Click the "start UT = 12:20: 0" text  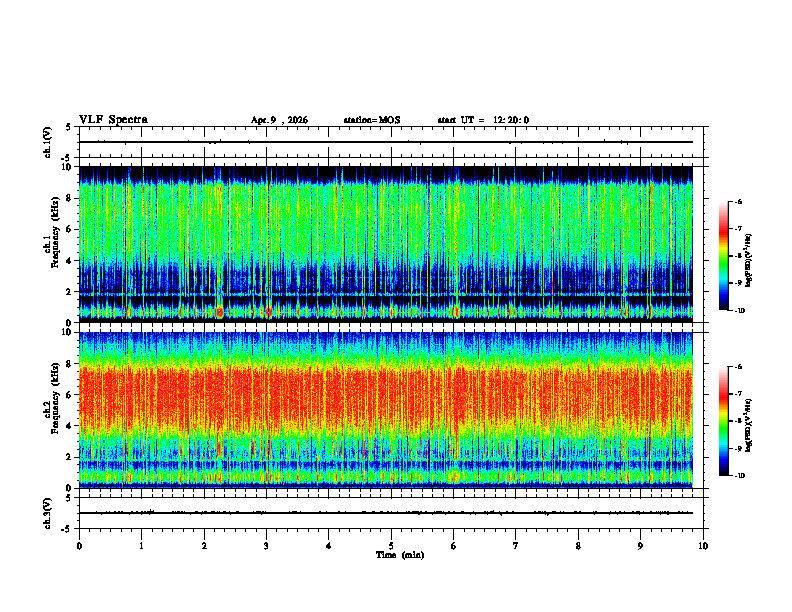click(x=483, y=120)
